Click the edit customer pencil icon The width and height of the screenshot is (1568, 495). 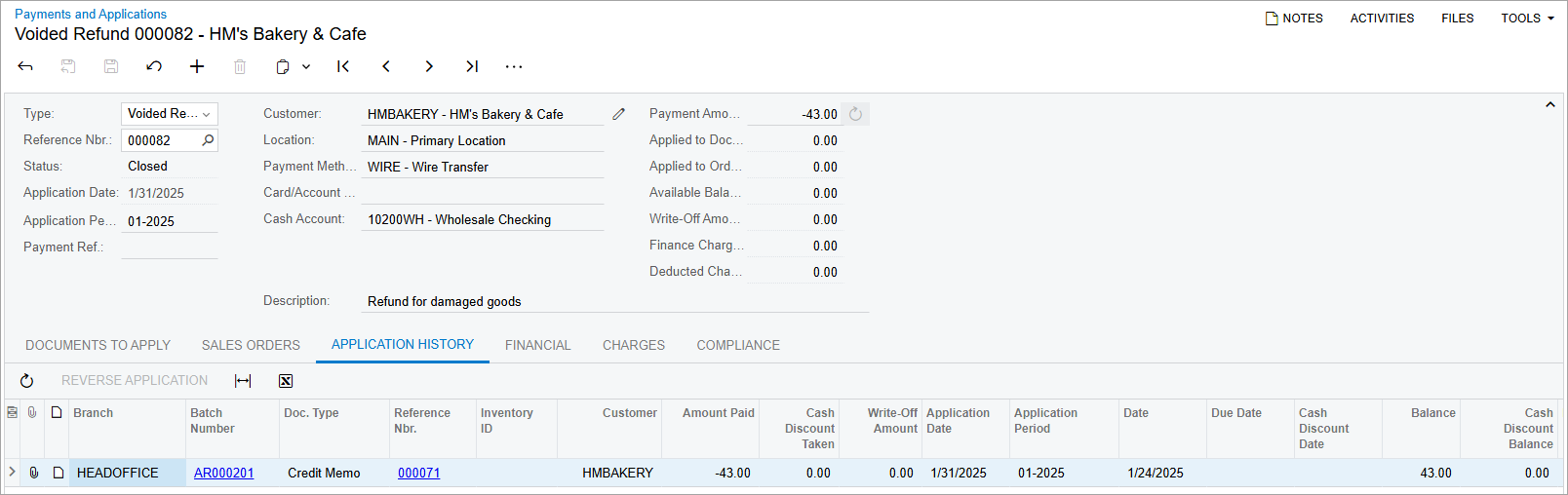[x=618, y=114]
